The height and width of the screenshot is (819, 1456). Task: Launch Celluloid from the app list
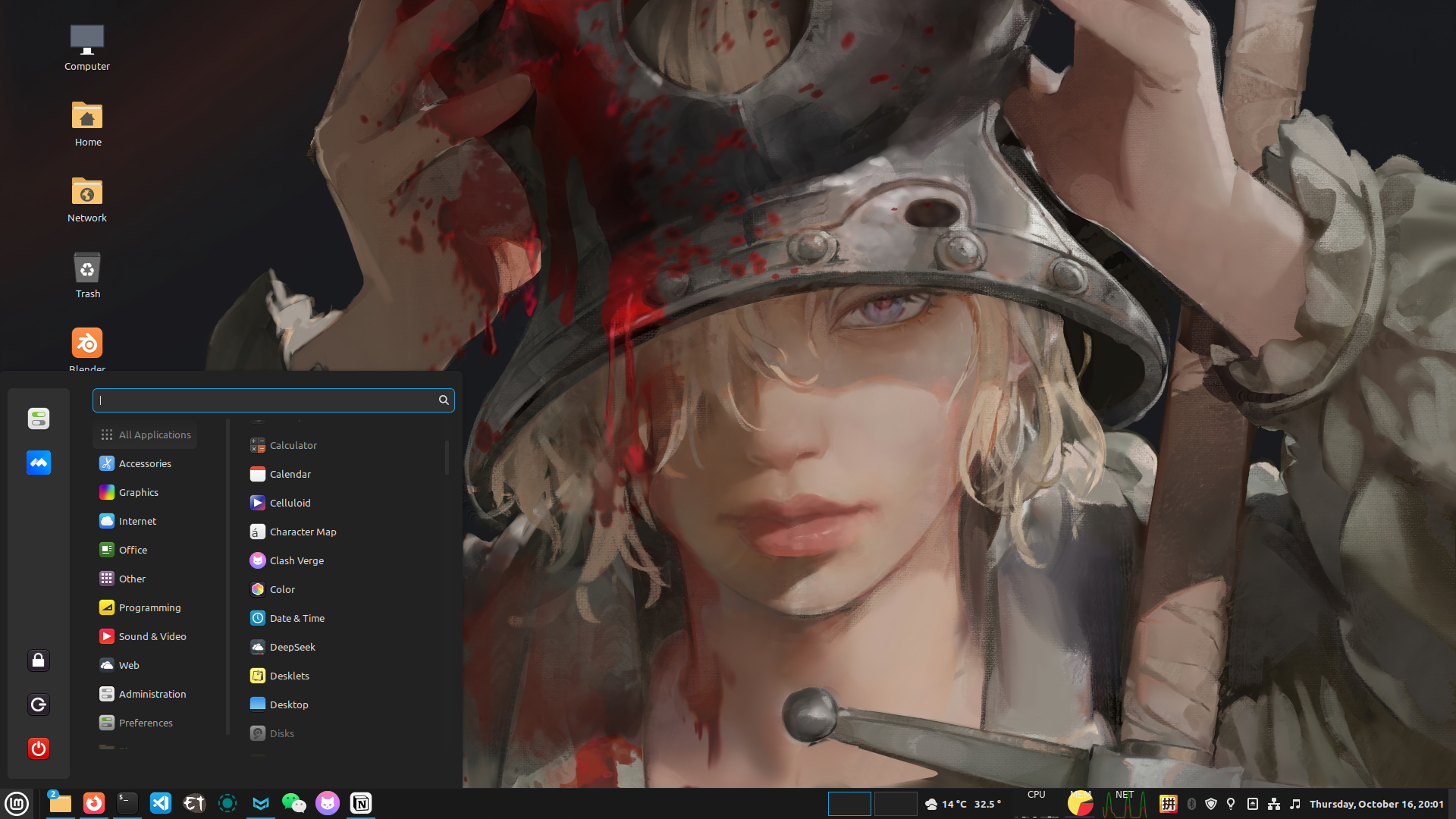[x=290, y=503]
